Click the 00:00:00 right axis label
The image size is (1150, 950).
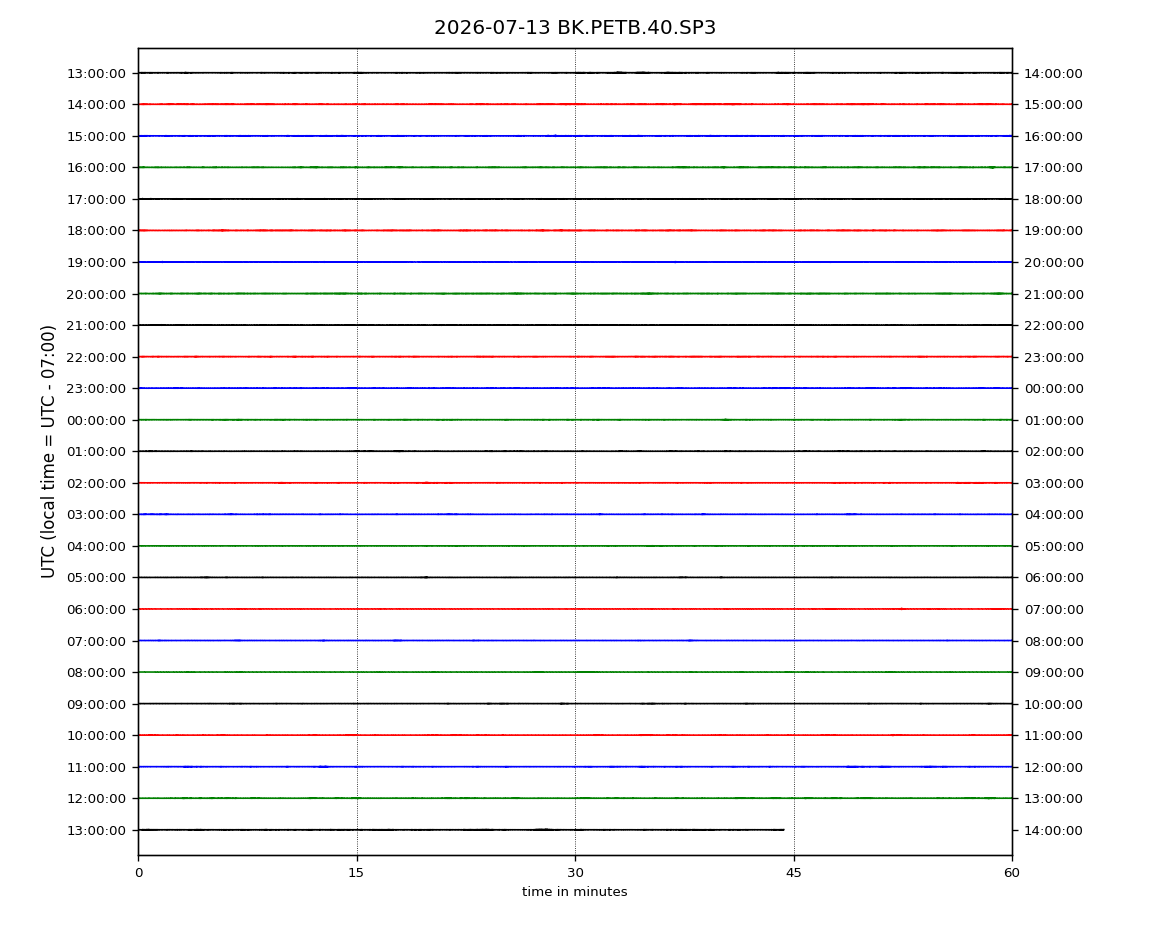click(1053, 389)
